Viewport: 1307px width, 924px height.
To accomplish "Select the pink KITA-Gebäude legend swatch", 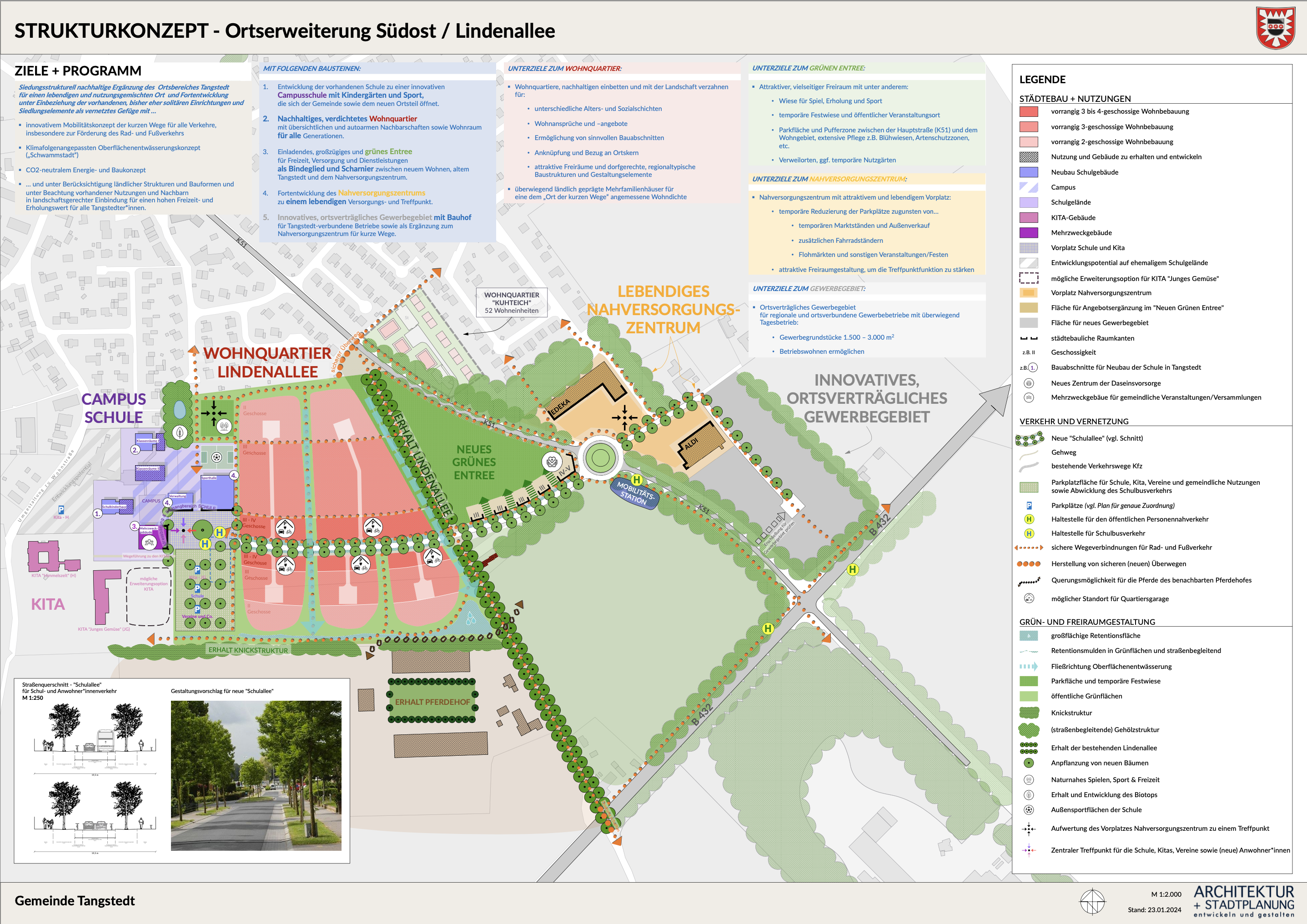I will click(1028, 217).
